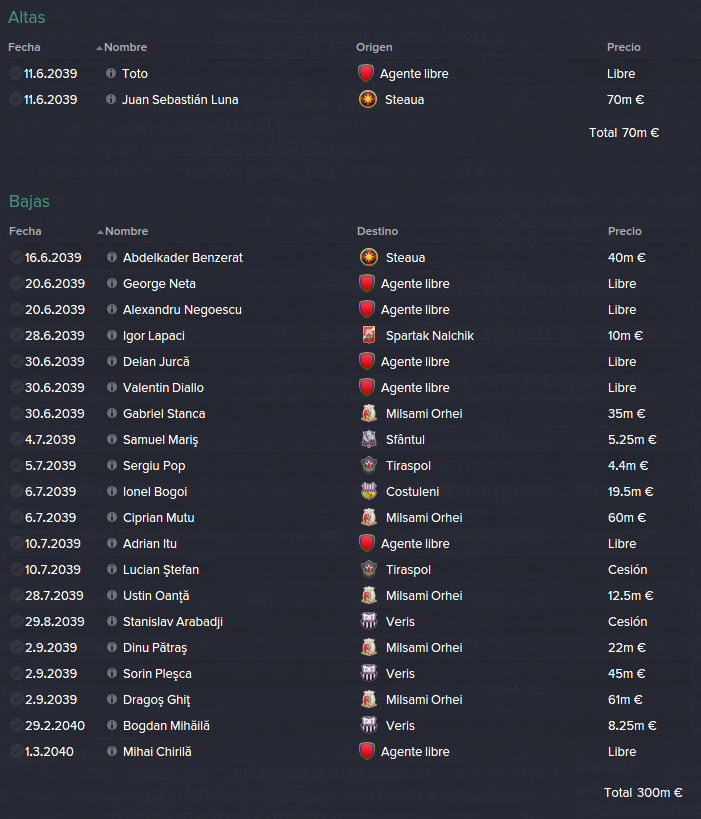This screenshot has height=819, width=701.
Task: Sort Bajas list by Destino header
Action: pos(377,231)
